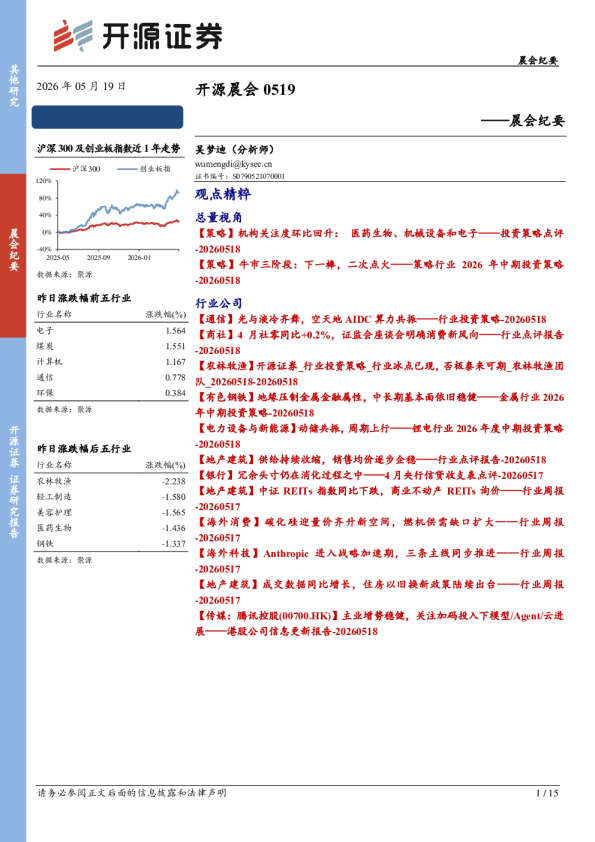Screen dimensions: 595x842
Task: Open the 【海外消费】碳化硅 report link
Action: tap(380, 529)
